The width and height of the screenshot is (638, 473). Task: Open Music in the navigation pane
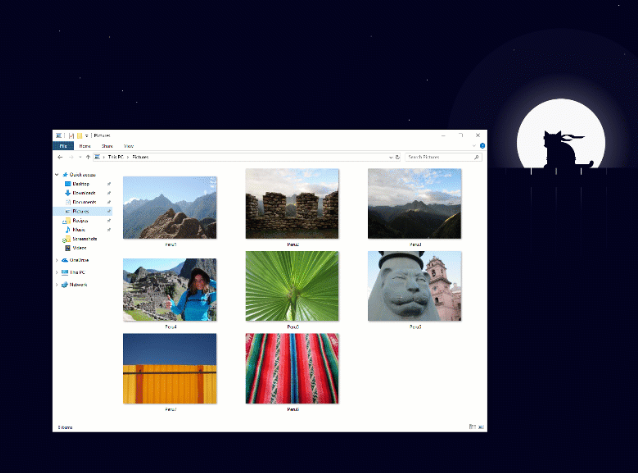[x=79, y=230]
